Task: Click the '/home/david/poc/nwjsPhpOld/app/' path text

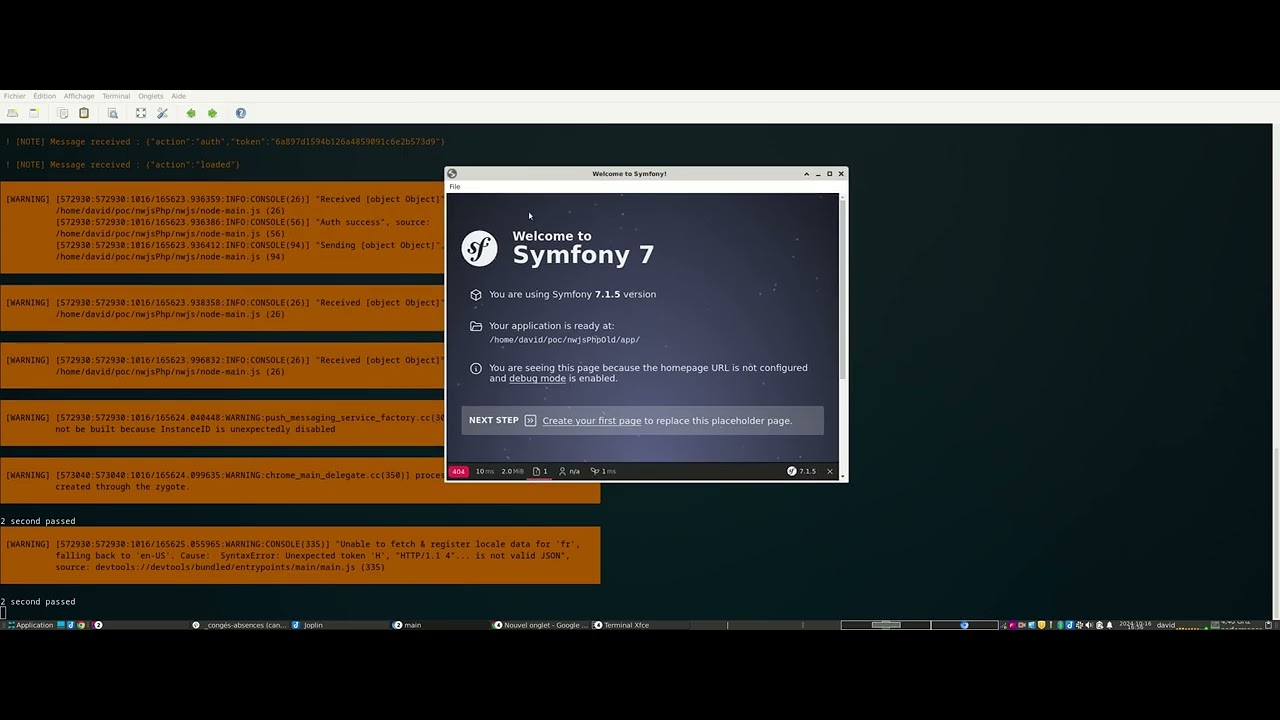Action: 565,340
